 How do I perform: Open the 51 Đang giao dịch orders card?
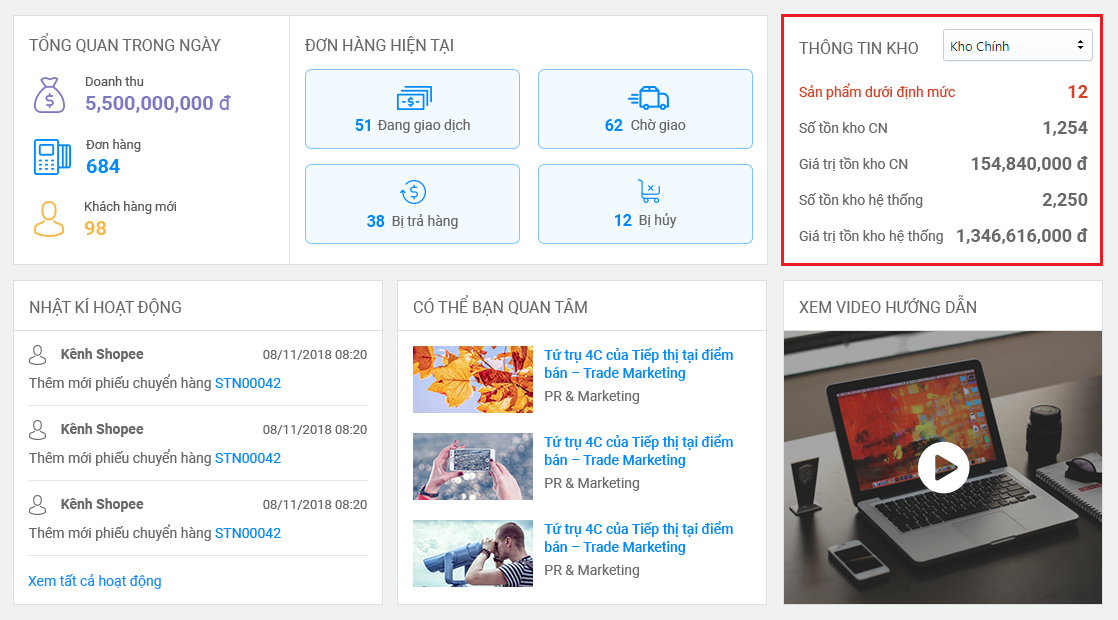coord(412,109)
